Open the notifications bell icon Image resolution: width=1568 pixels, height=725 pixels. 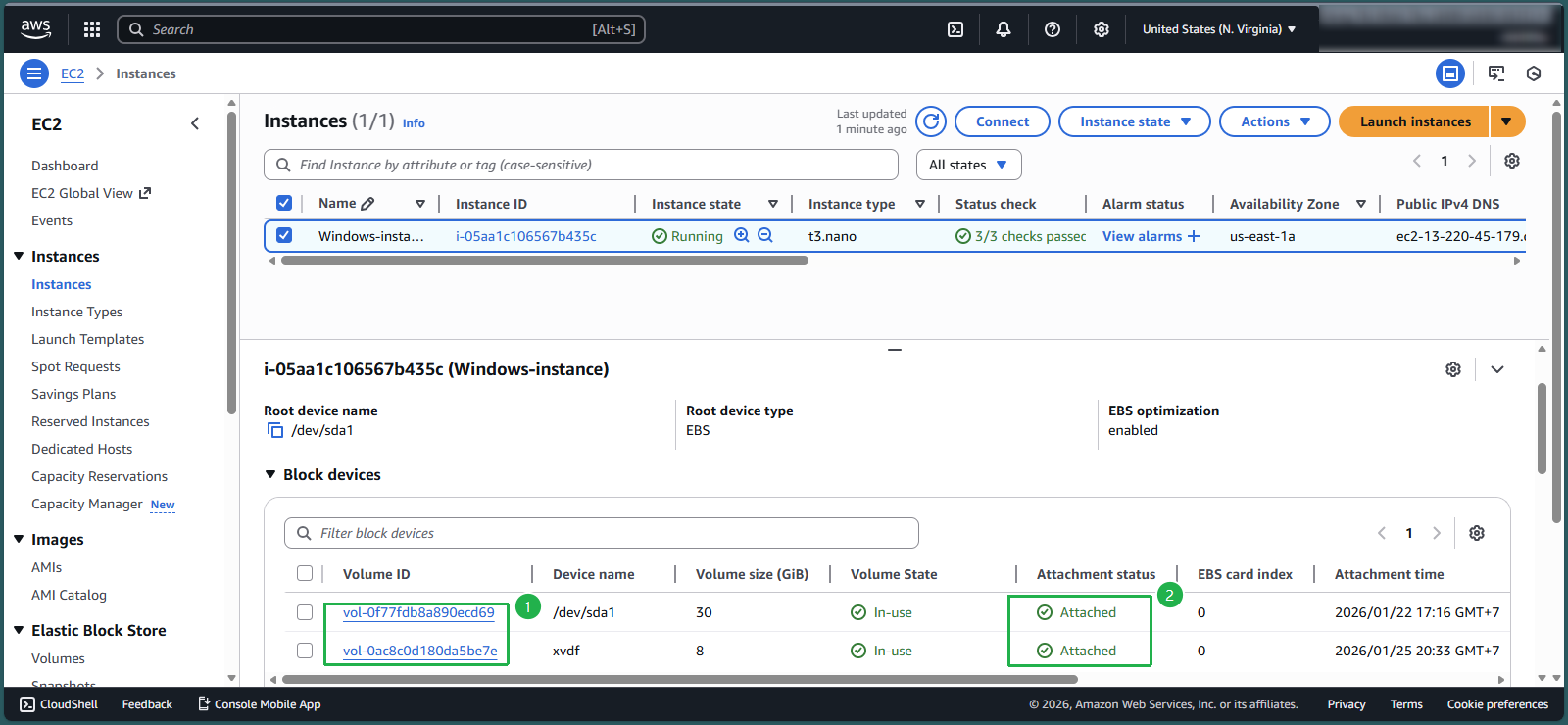tap(1004, 29)
